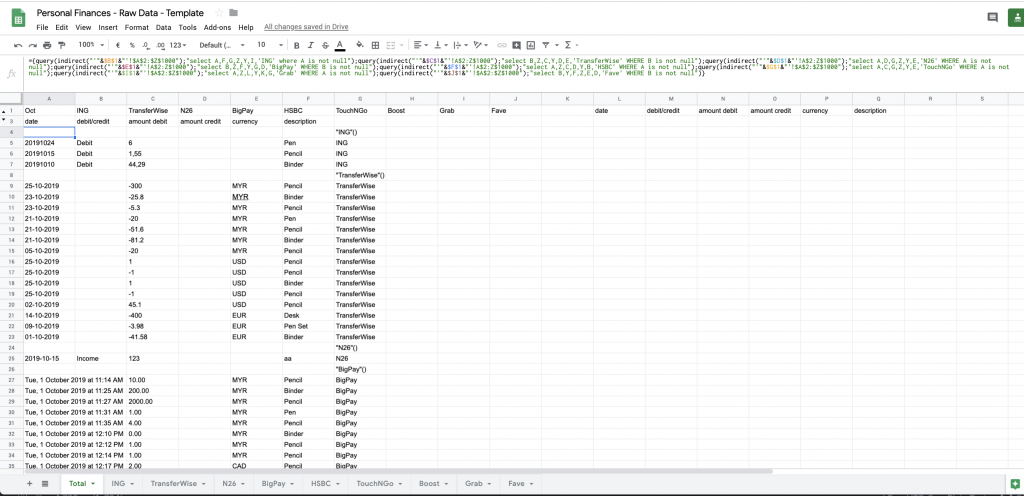Screen dimensions: 1024x496
Task: Open the Data menu
Action: (163, 27)
